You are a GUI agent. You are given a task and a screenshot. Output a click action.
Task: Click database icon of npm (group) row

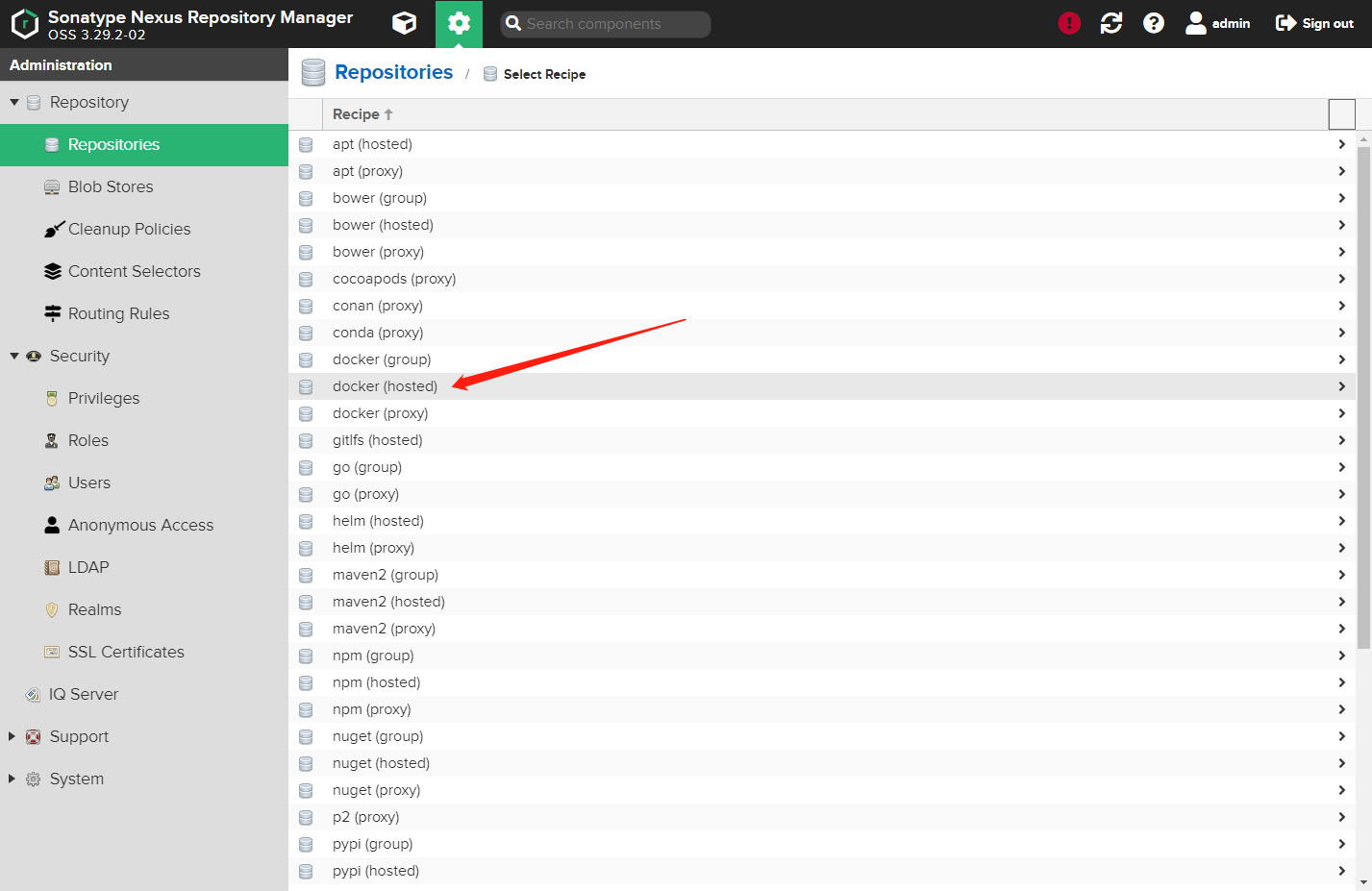point(306,656)
